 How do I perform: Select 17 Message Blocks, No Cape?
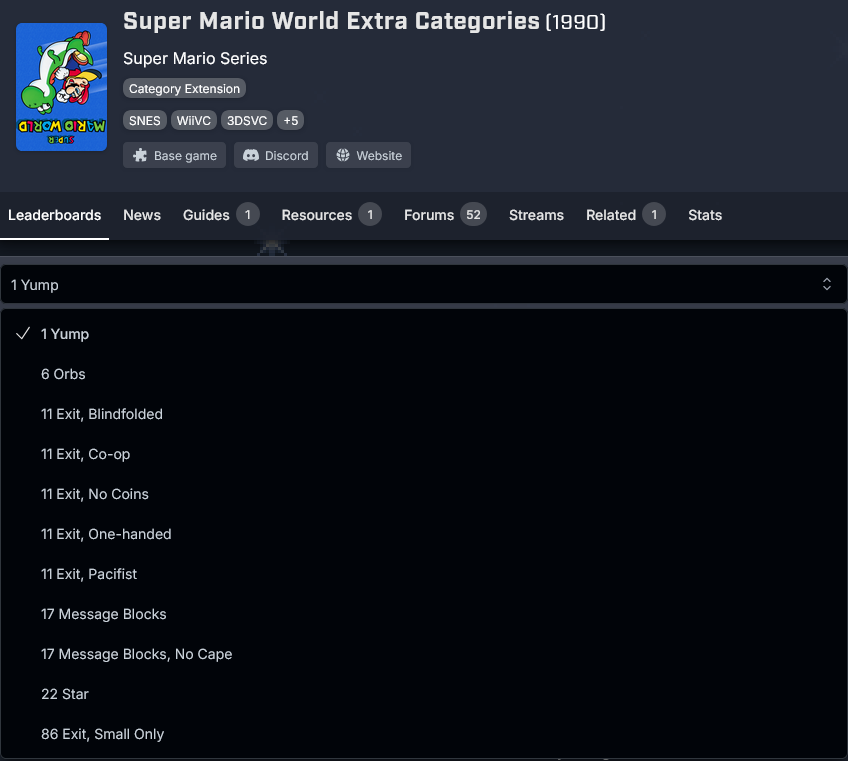(x=424, y=654)
